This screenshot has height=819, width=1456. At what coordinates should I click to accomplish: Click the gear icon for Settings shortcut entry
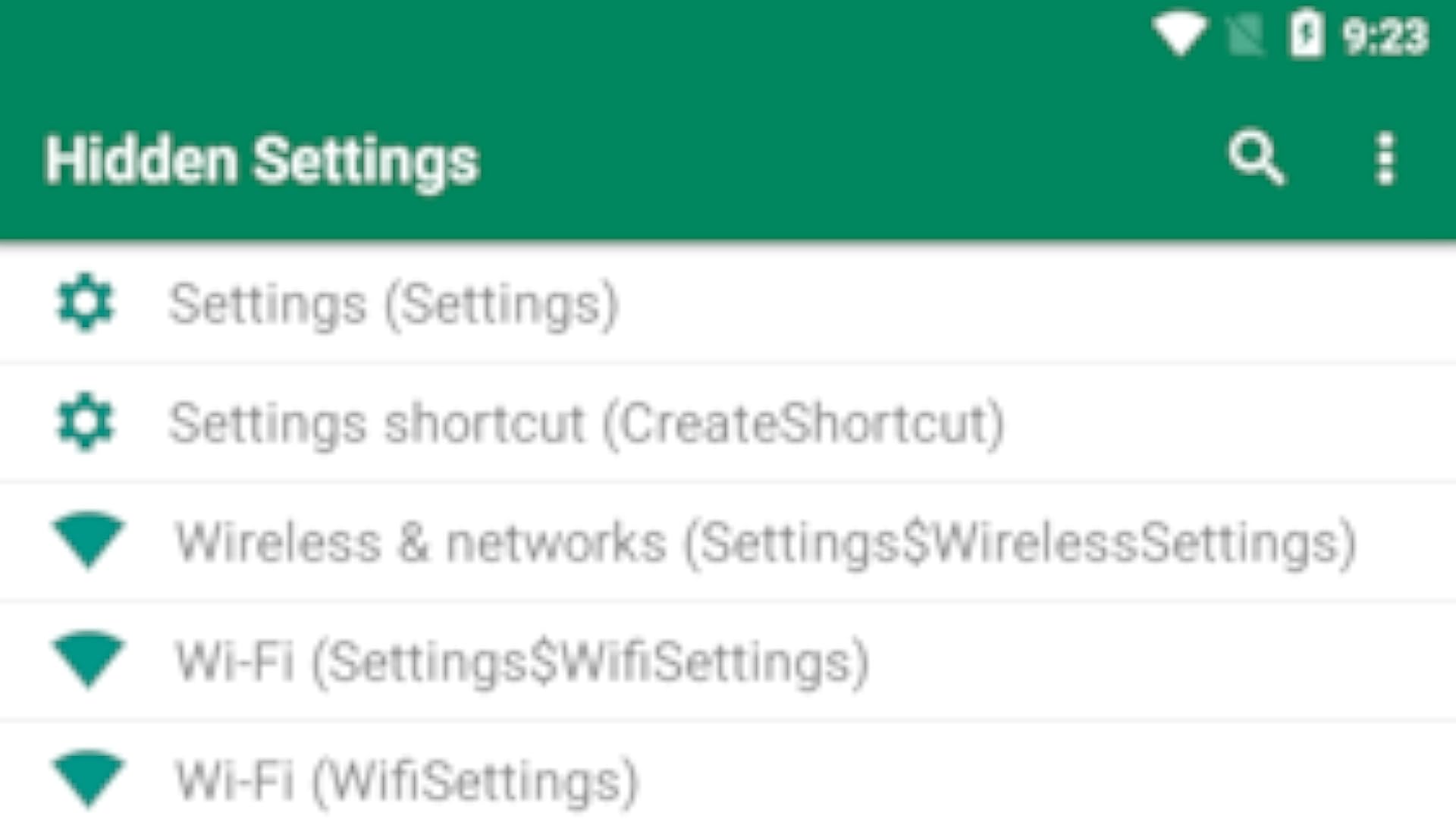tap(86, 422)
